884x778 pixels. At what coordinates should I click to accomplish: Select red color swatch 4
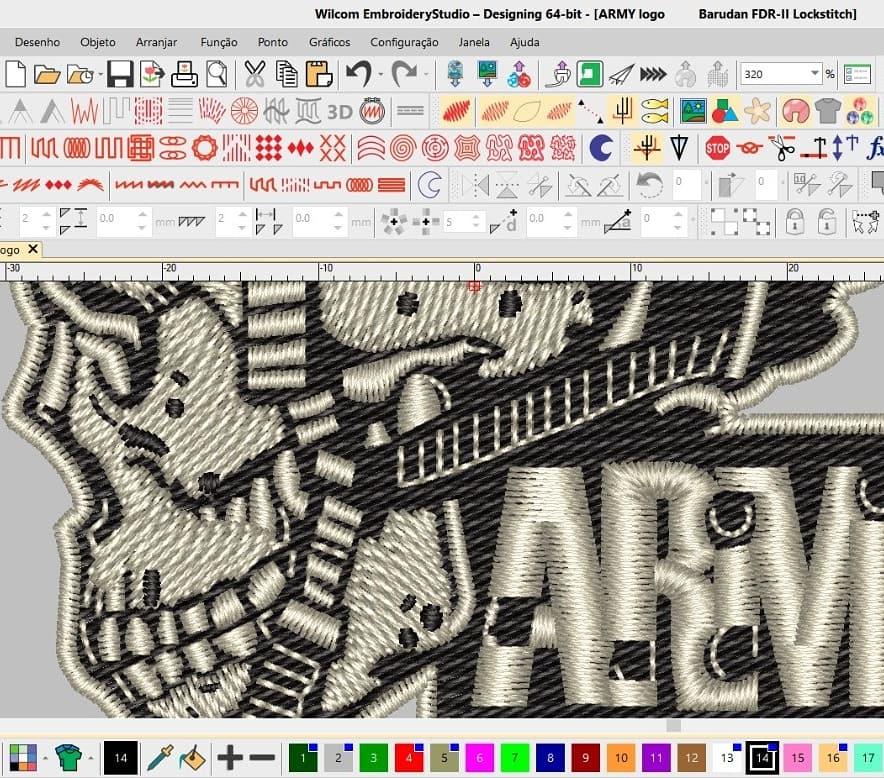pyautogui.click(x=409, y=757)
